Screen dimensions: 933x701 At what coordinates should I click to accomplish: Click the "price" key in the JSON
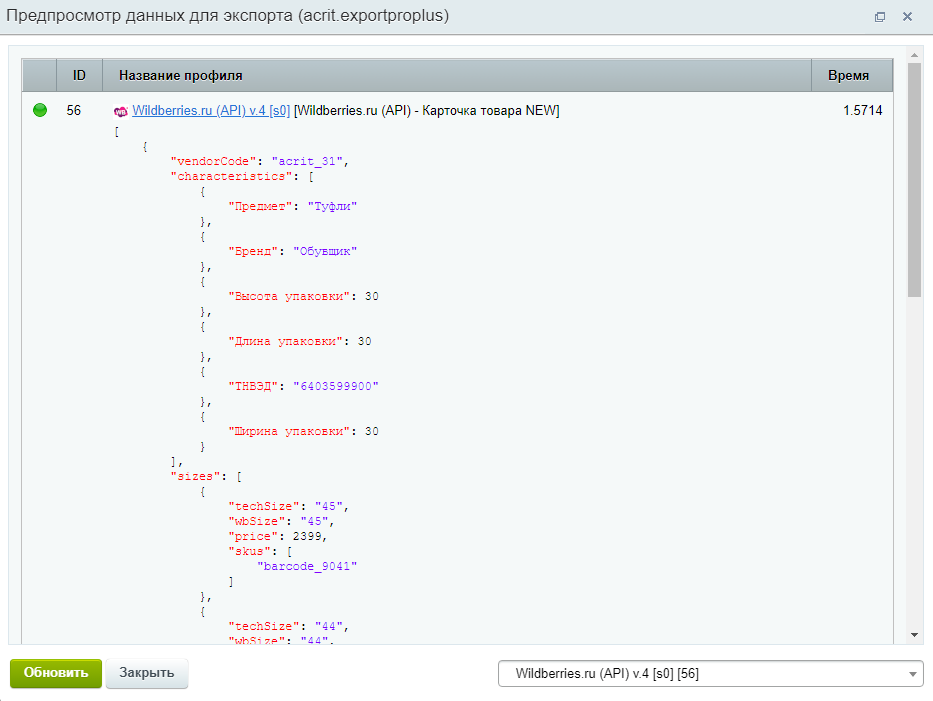[253, 536]
